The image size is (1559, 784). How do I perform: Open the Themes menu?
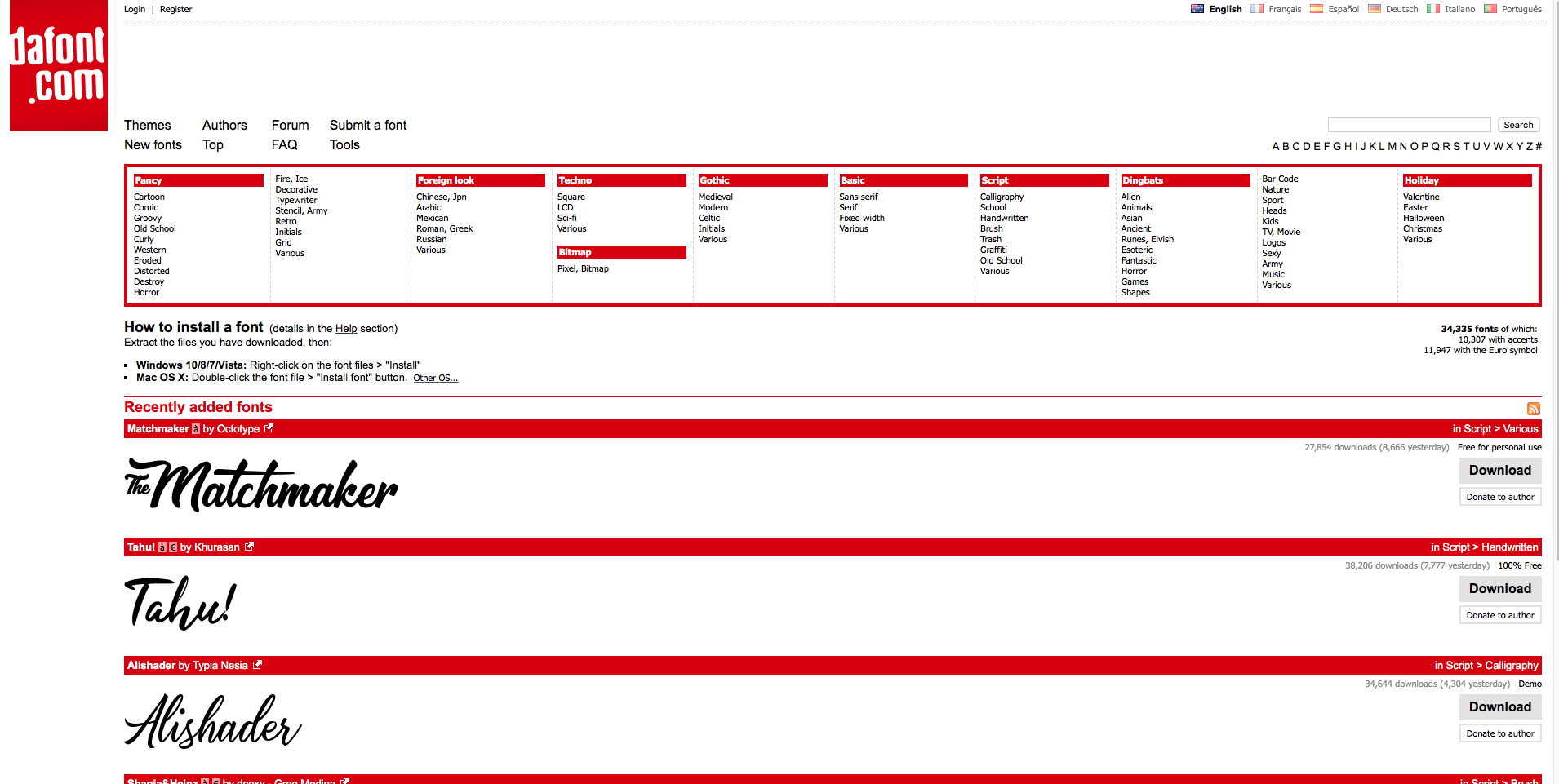[x=148, y=125]
